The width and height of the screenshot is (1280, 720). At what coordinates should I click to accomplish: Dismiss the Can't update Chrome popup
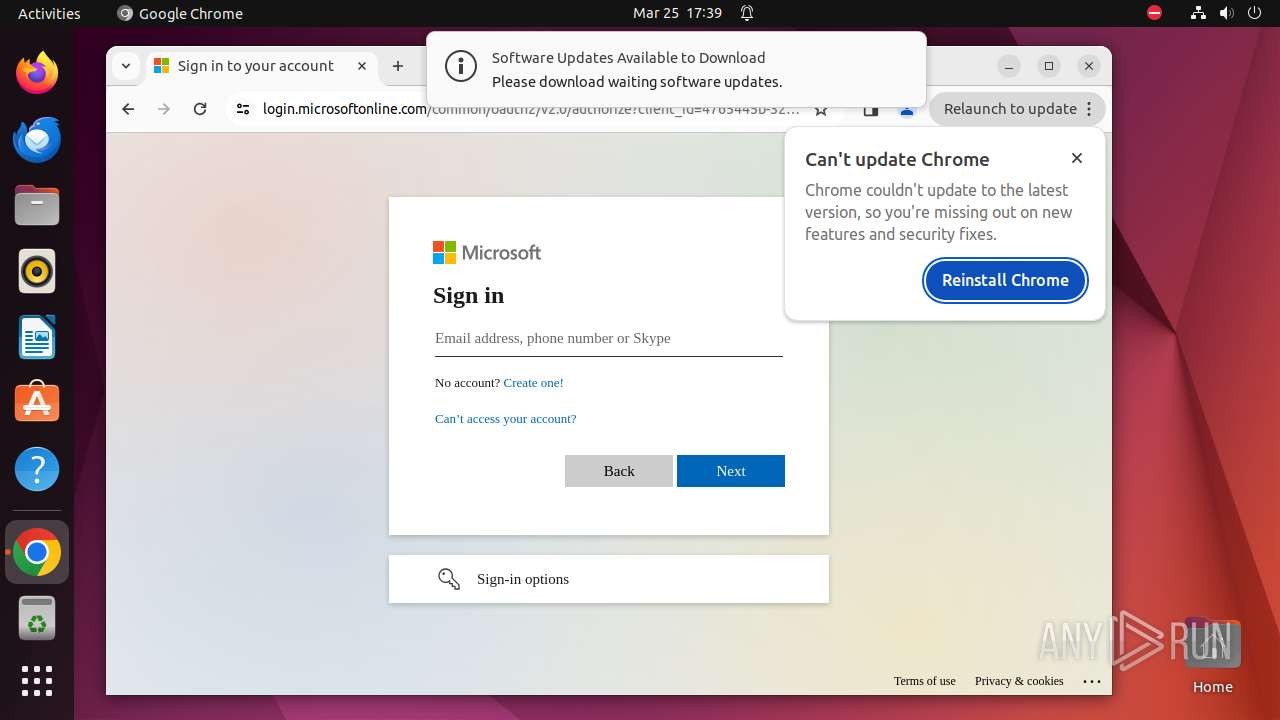point(1077,158)
